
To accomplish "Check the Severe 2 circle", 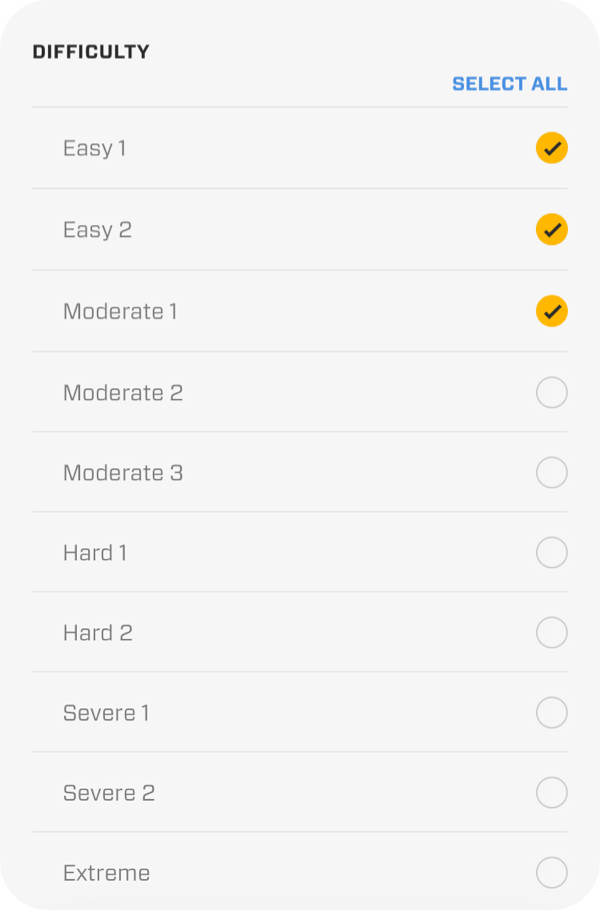I will coord(551,792).
